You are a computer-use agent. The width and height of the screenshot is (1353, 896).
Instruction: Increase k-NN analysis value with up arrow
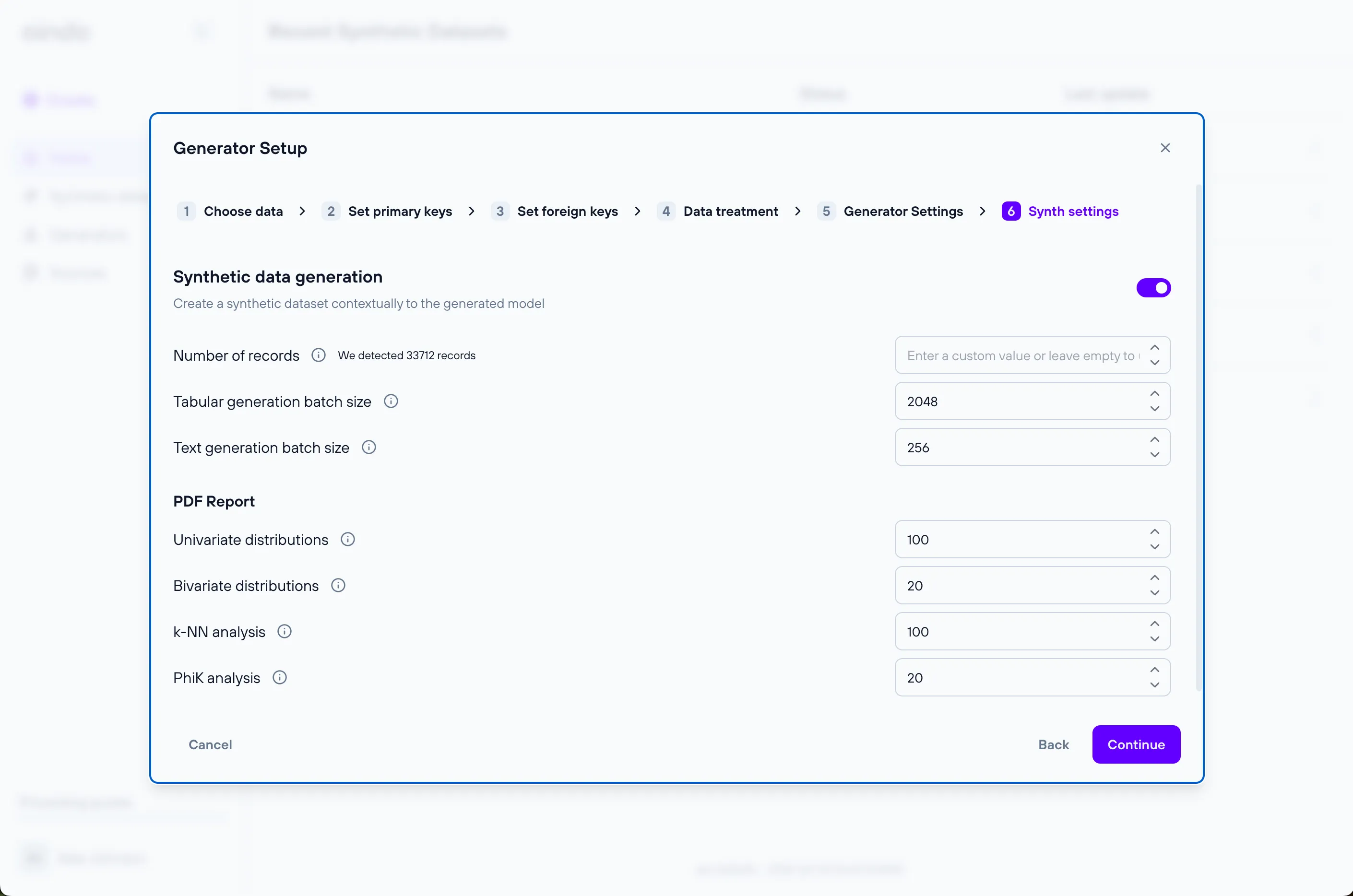(1154, 624)
